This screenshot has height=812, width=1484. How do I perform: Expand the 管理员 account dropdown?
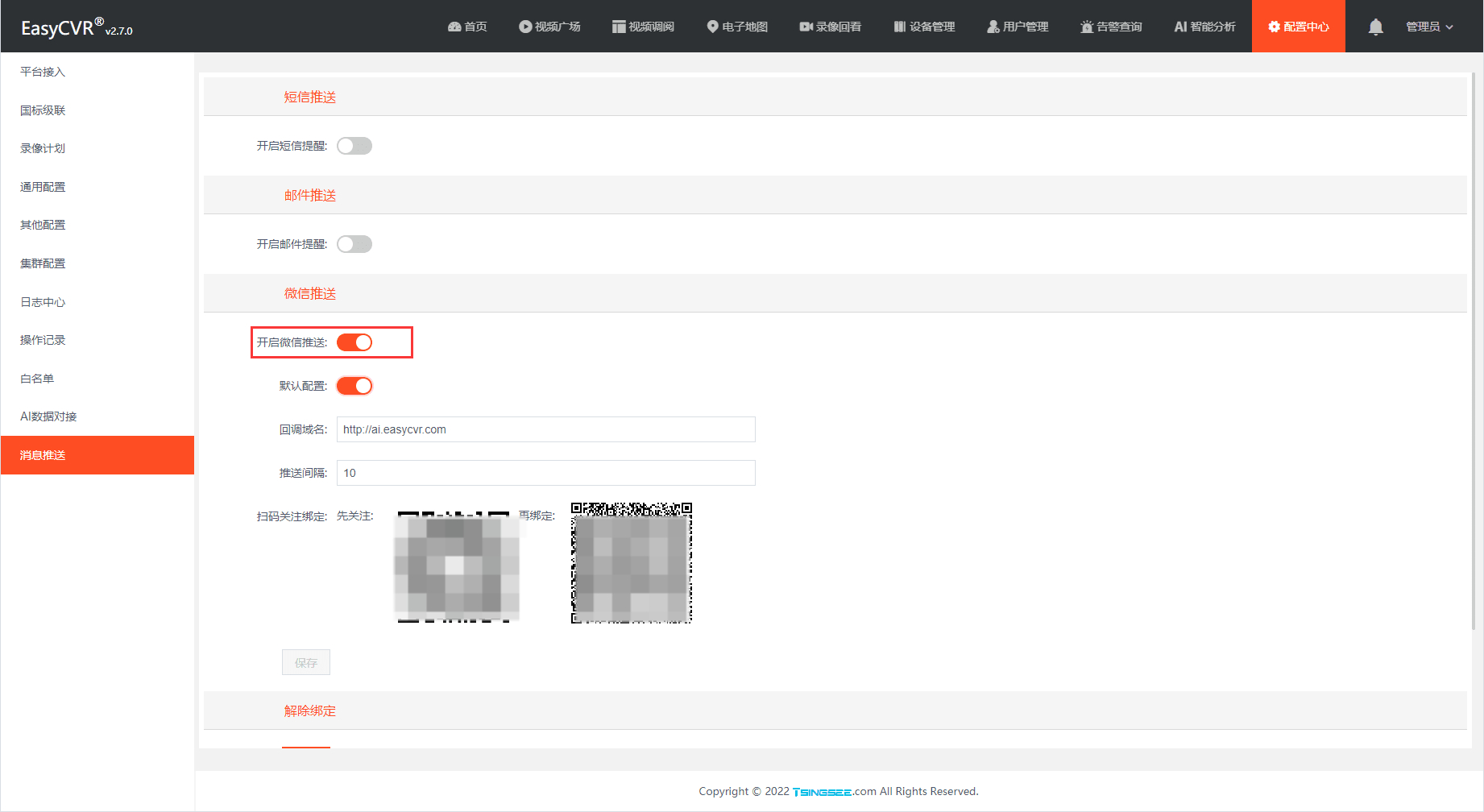pyautogui.click(x=1429, y=27)
